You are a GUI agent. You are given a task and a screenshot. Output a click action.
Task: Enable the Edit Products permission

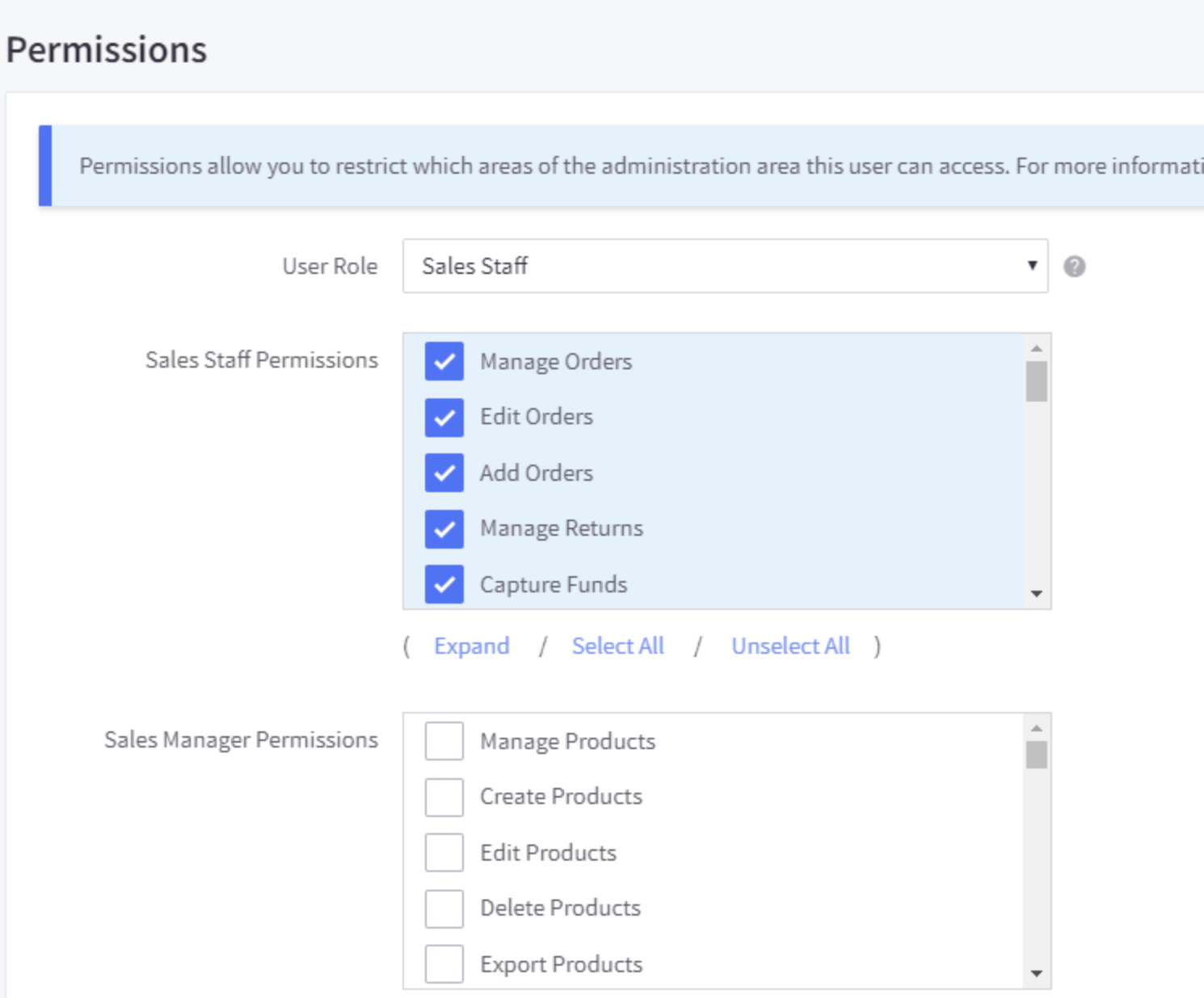point(444,853)
